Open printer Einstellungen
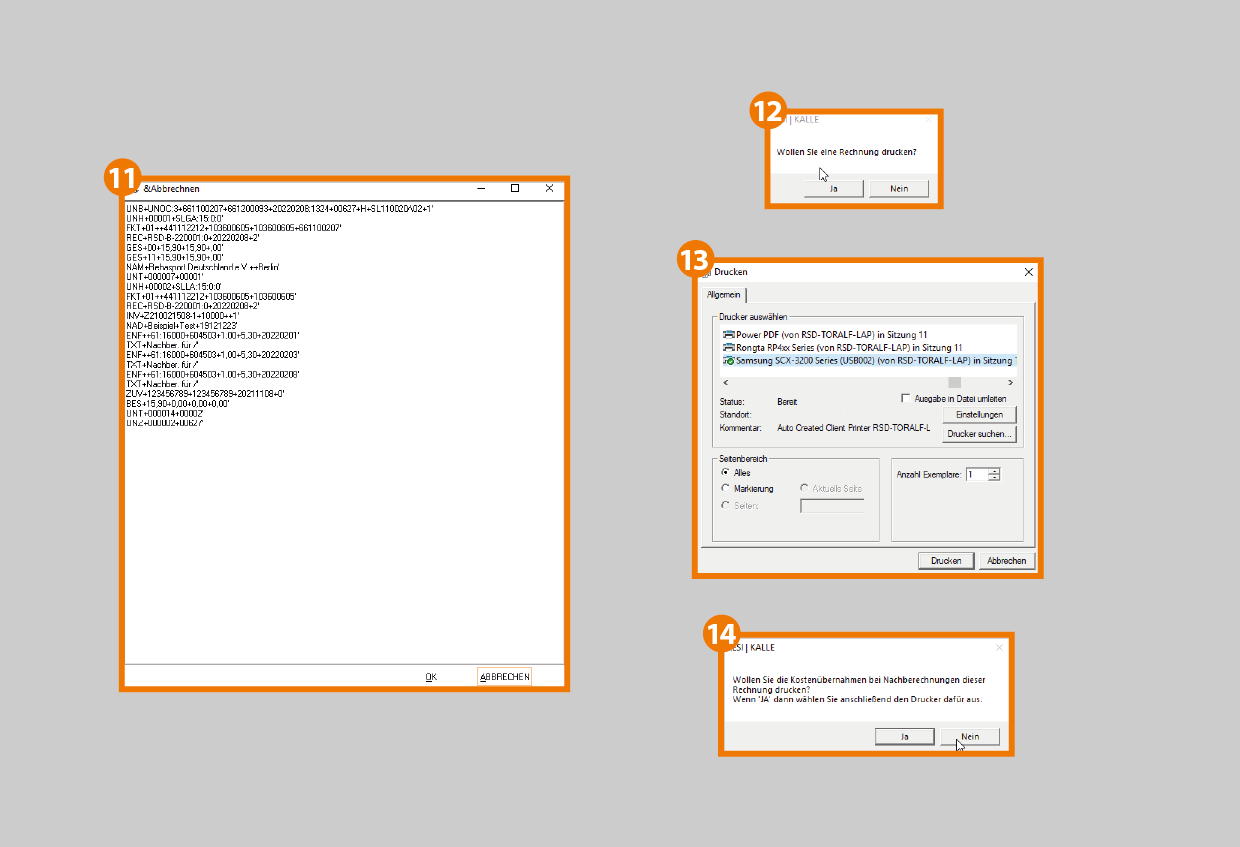Image resolution: width=1240 pixels, height=847 pixels. pos(979,414)
